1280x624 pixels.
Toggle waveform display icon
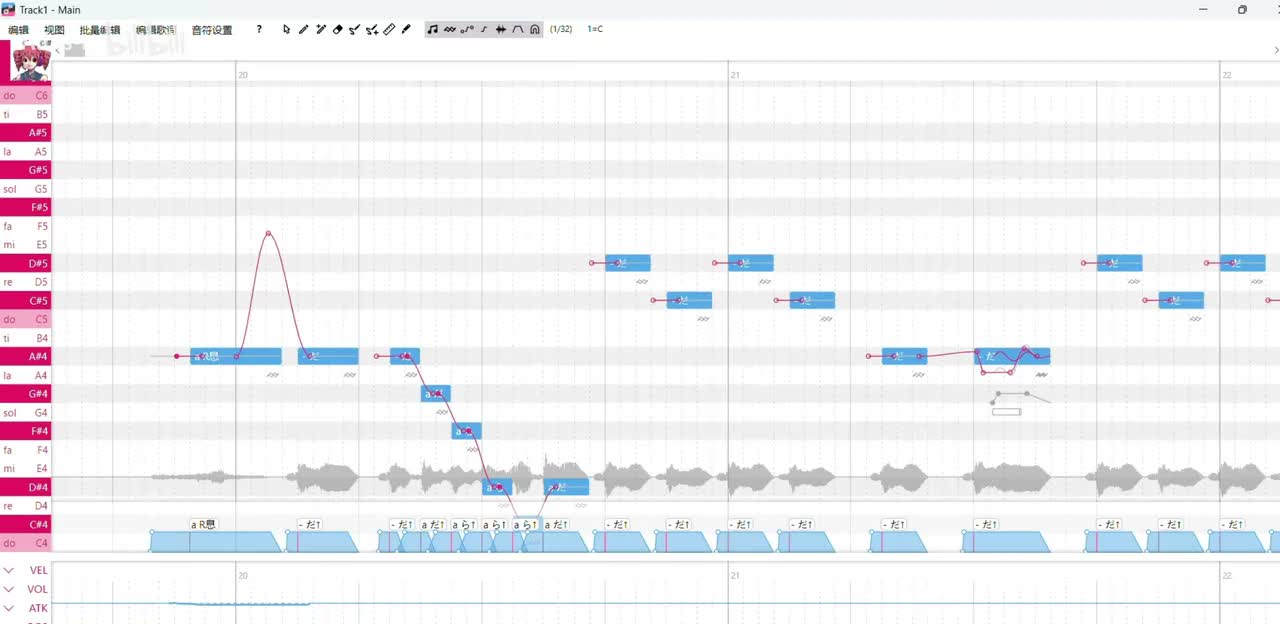[501, 29]
